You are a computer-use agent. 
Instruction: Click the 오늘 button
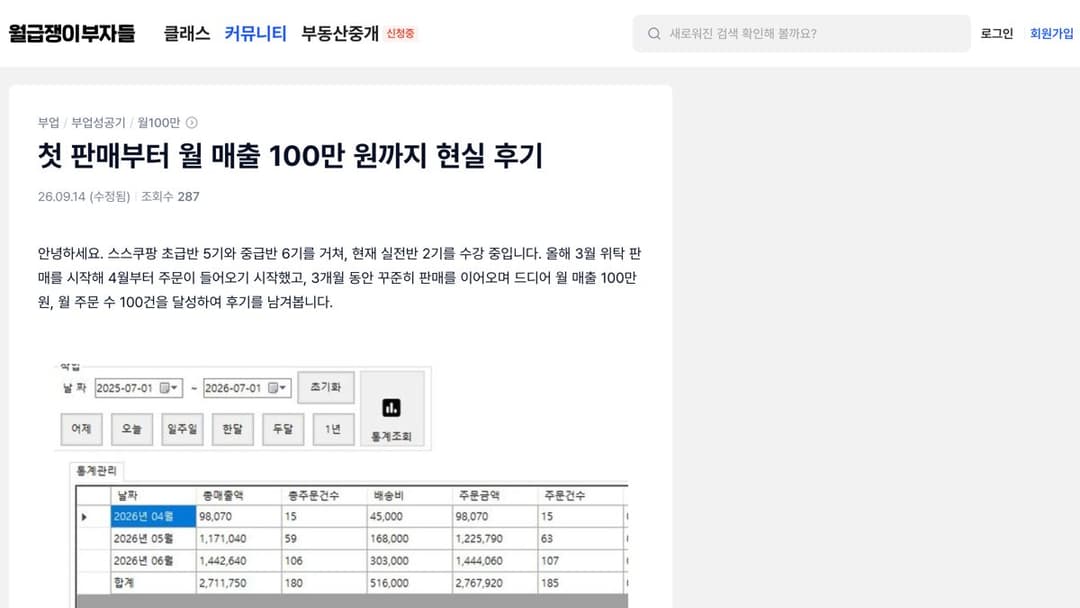[x=132, y=429]
